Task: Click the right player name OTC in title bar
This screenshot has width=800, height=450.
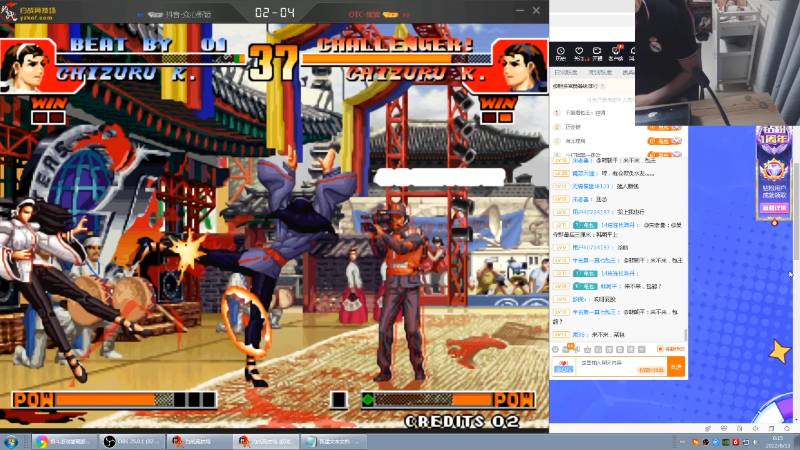Action: tap(364, 14)
